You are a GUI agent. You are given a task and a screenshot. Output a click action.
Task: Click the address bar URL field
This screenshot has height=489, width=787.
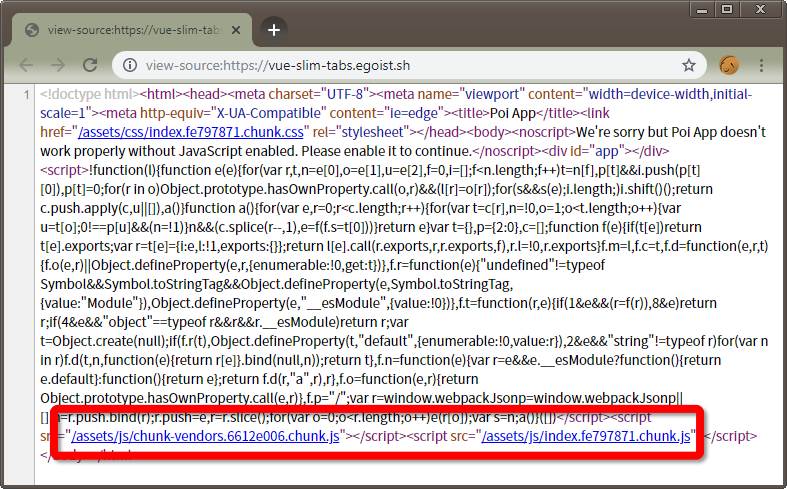[409, 65]
